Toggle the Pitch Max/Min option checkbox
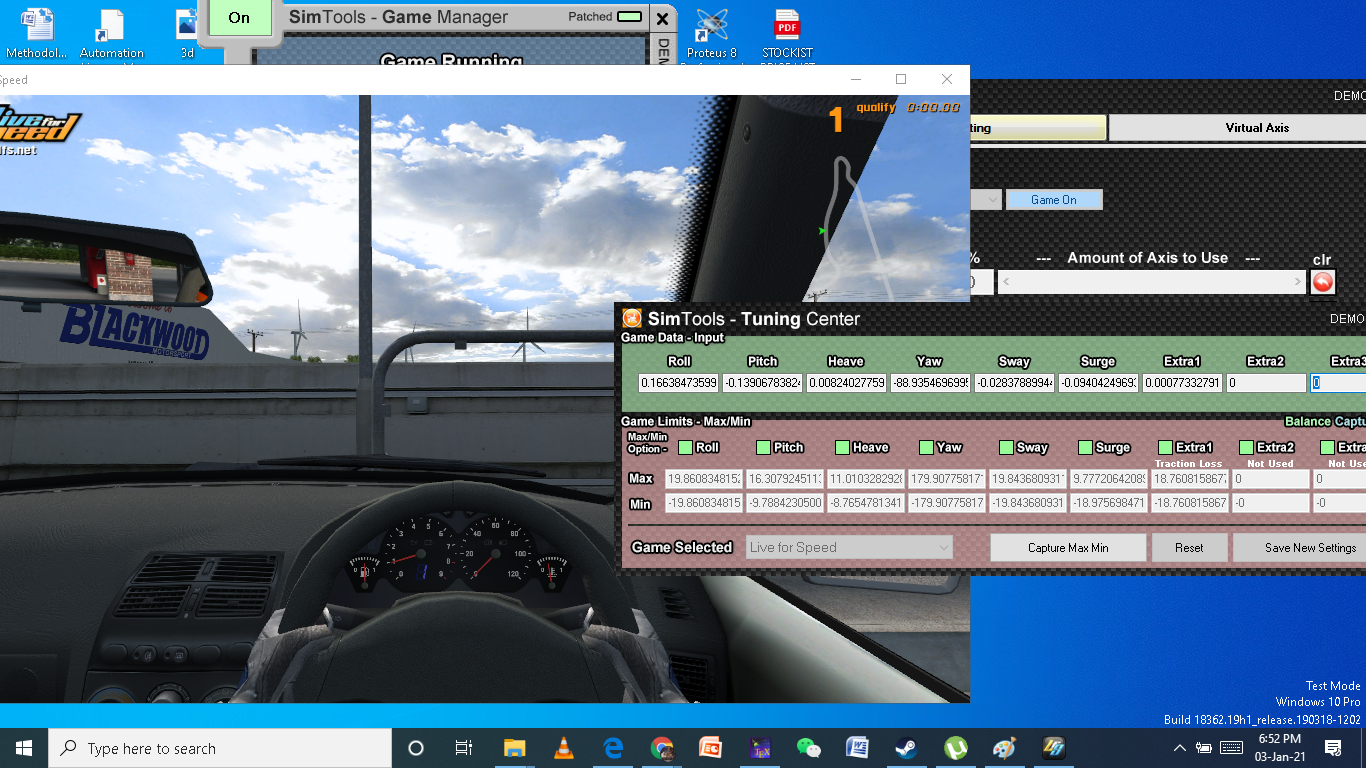1366x768 pixels. [763, 447]
